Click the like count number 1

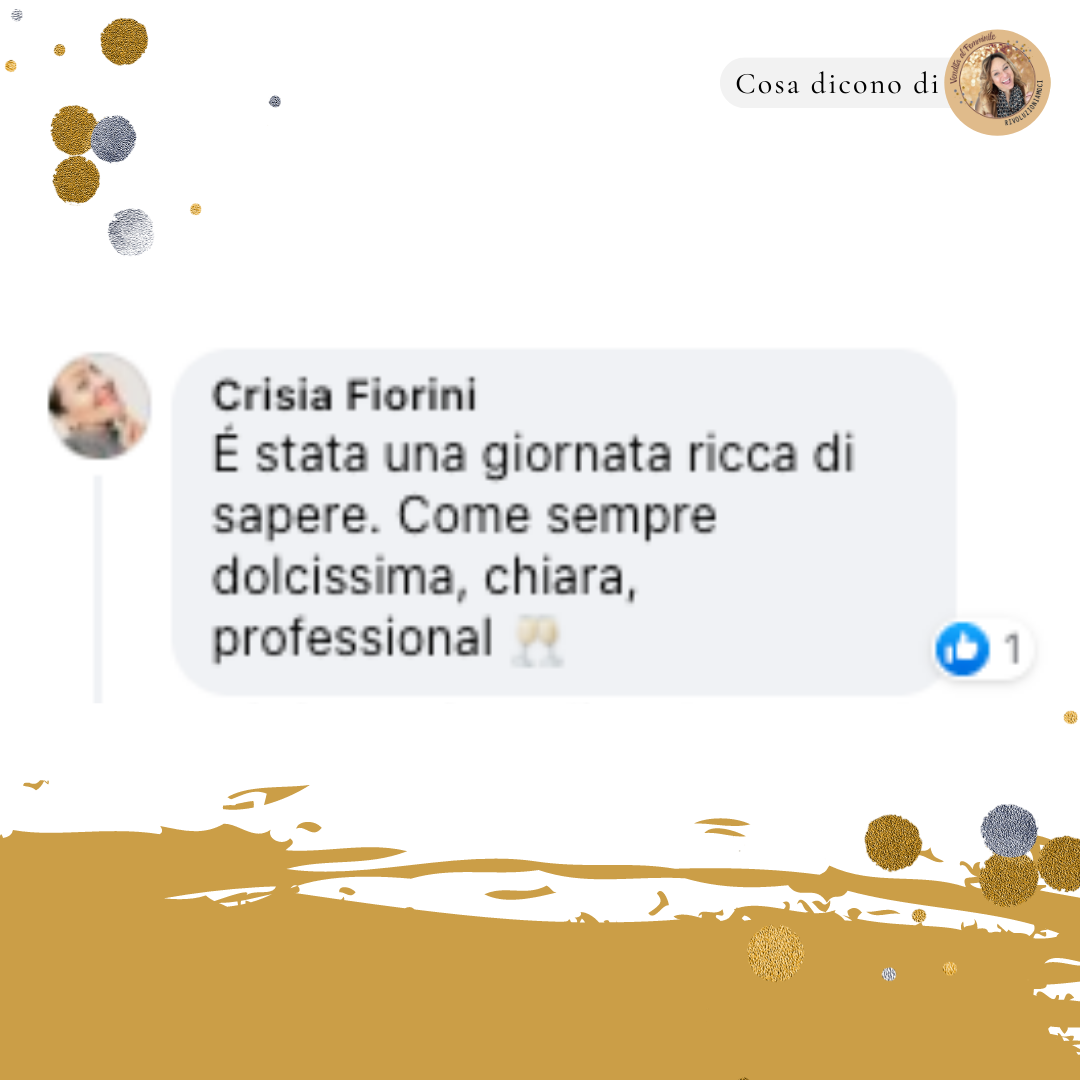(x=1012, y=648)
